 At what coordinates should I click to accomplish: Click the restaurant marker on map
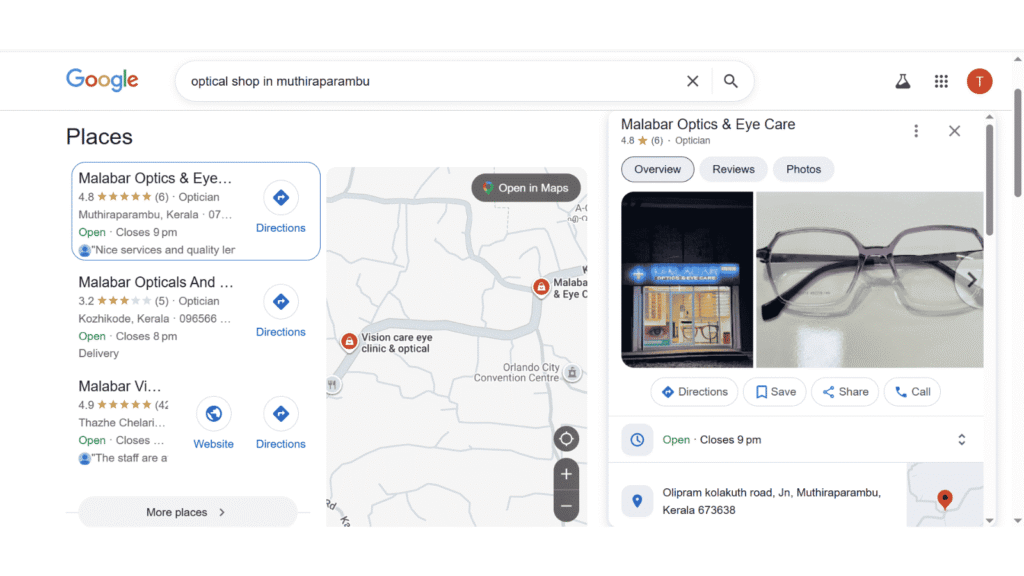332,385
